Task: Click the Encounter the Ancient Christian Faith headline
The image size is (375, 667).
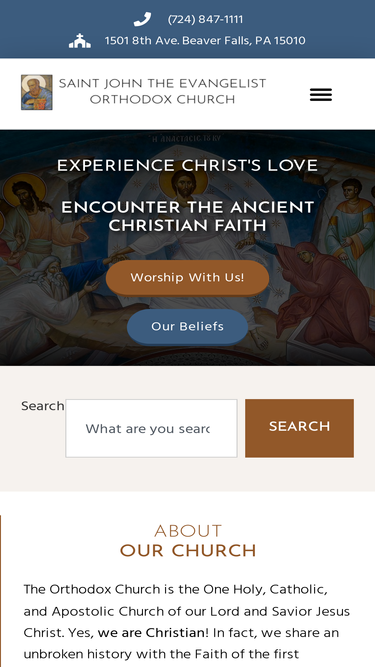Action: click(188, 216)
